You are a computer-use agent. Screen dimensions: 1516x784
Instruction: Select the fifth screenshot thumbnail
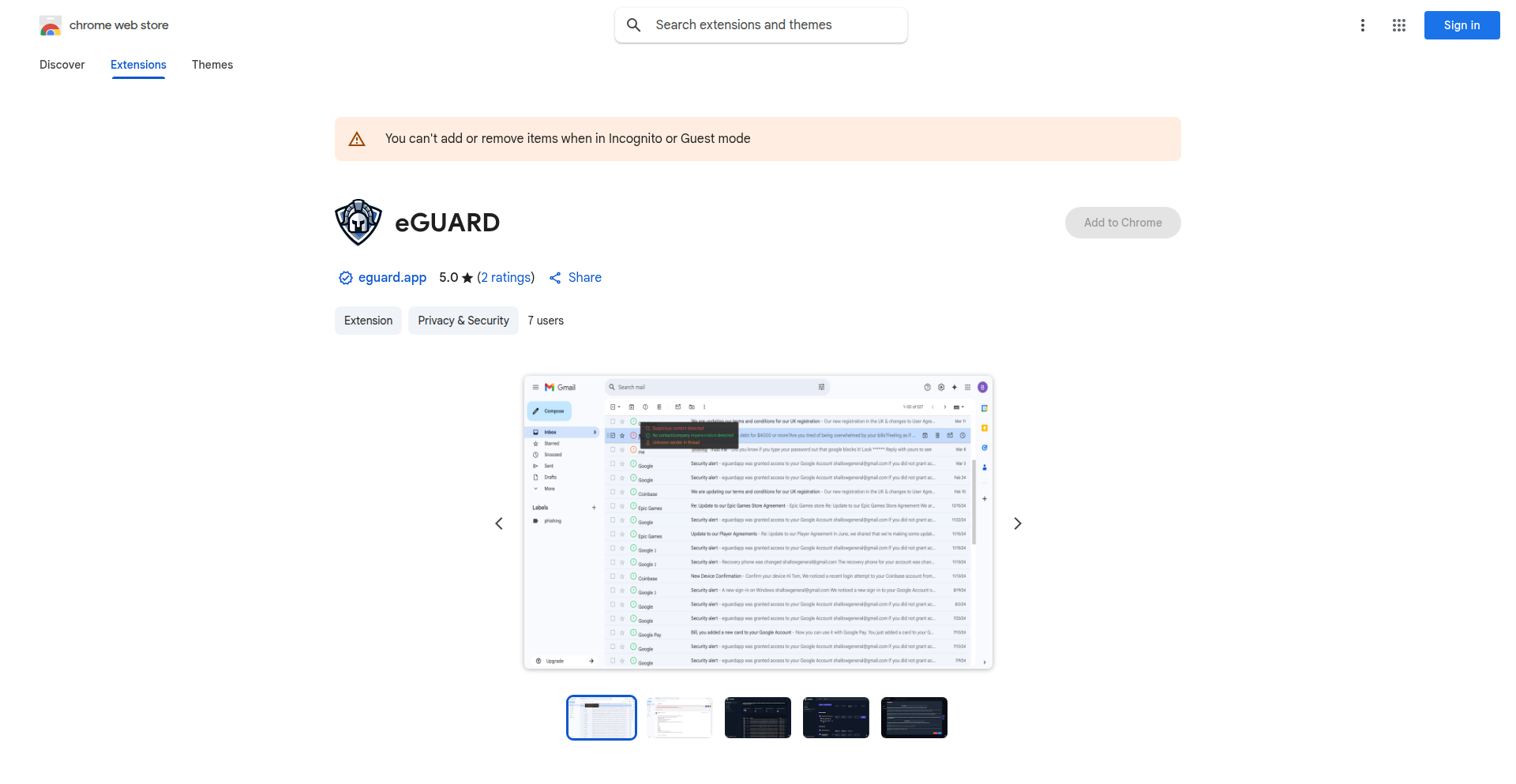[914, 718]
